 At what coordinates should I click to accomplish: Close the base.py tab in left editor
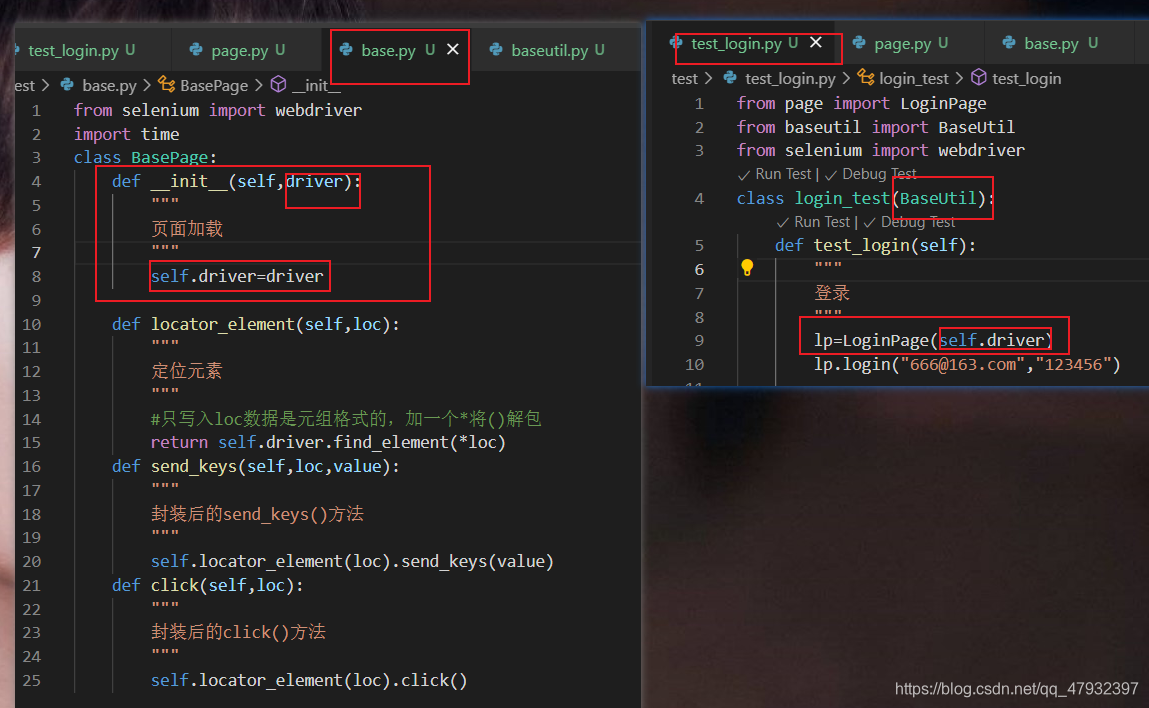point(453,49)
